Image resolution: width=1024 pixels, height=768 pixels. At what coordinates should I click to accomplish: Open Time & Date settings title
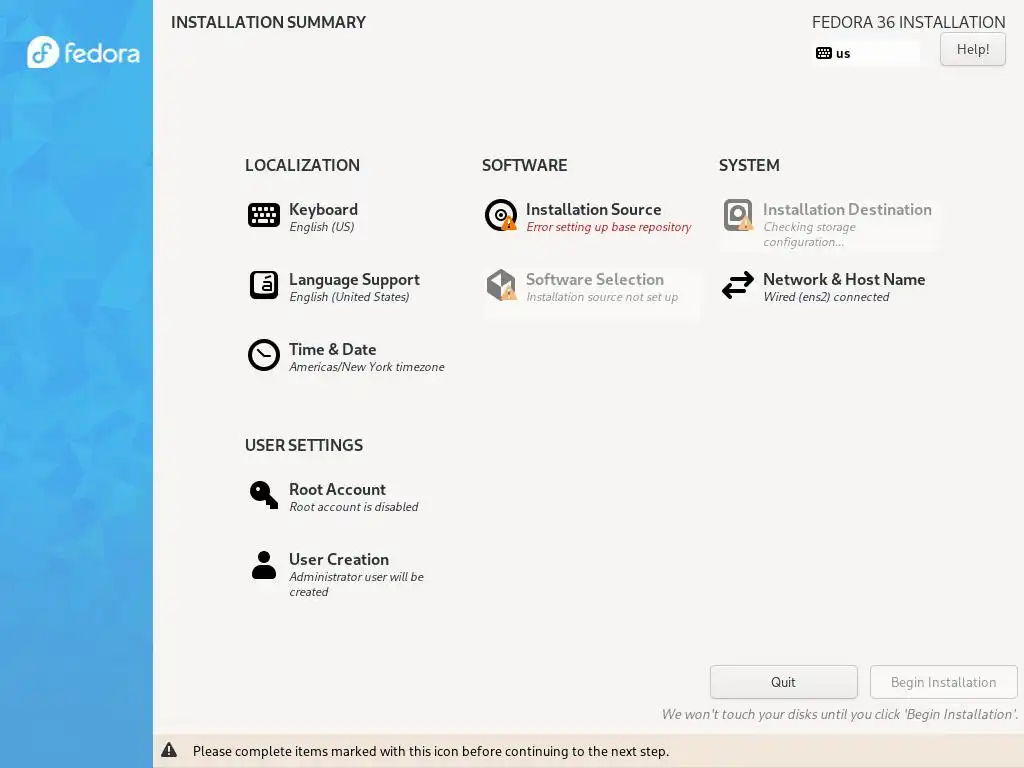click(x=332, y=349)
